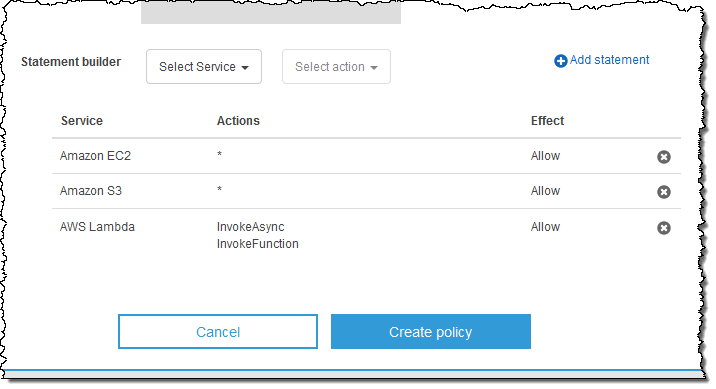Open the Select Service dropdown
Screen dimensions: 716x389
click(x=204, y=67)
